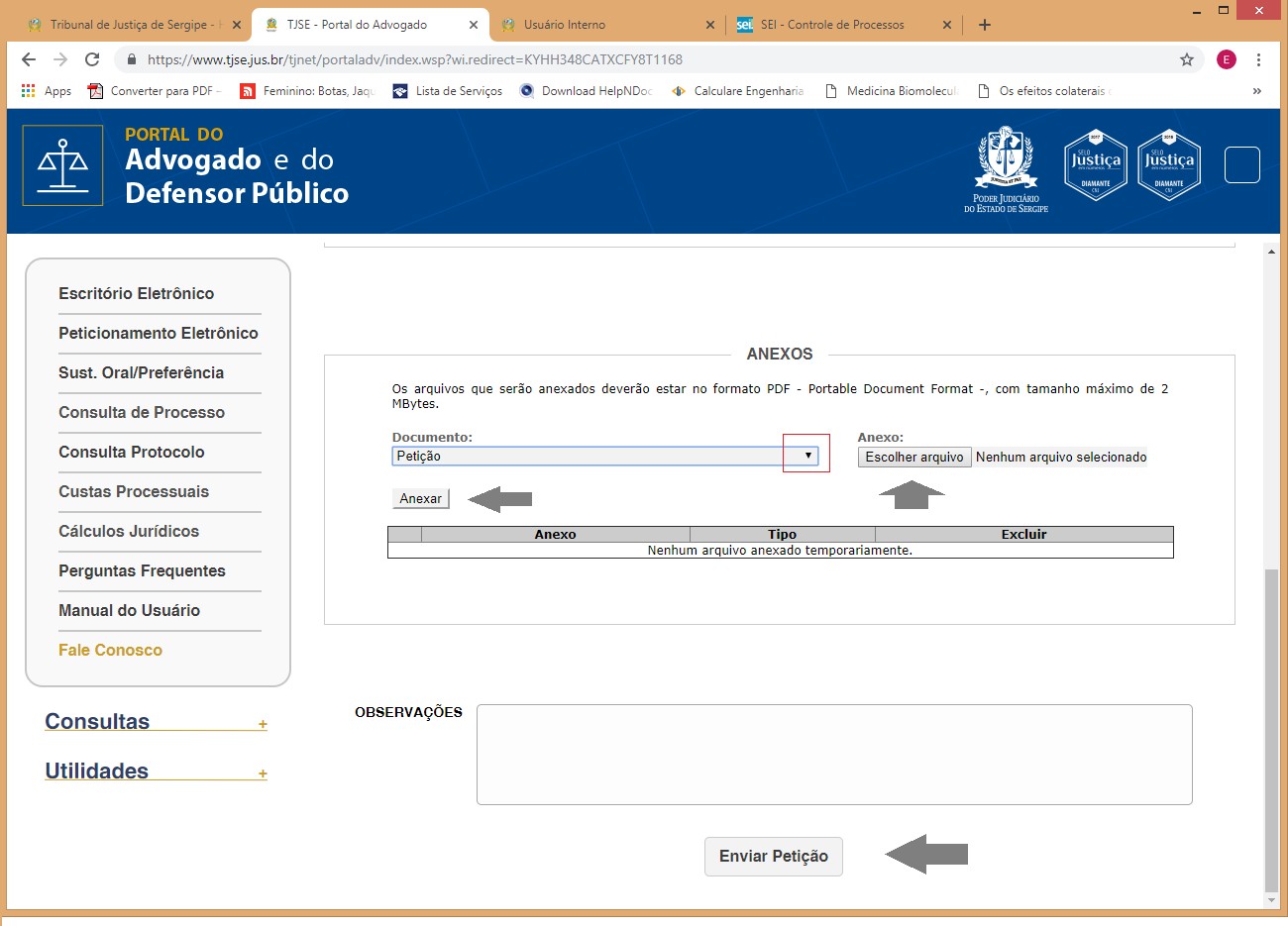Click the Poder Judiciário de Sergipe emblem

click(x=1006, y=168)
